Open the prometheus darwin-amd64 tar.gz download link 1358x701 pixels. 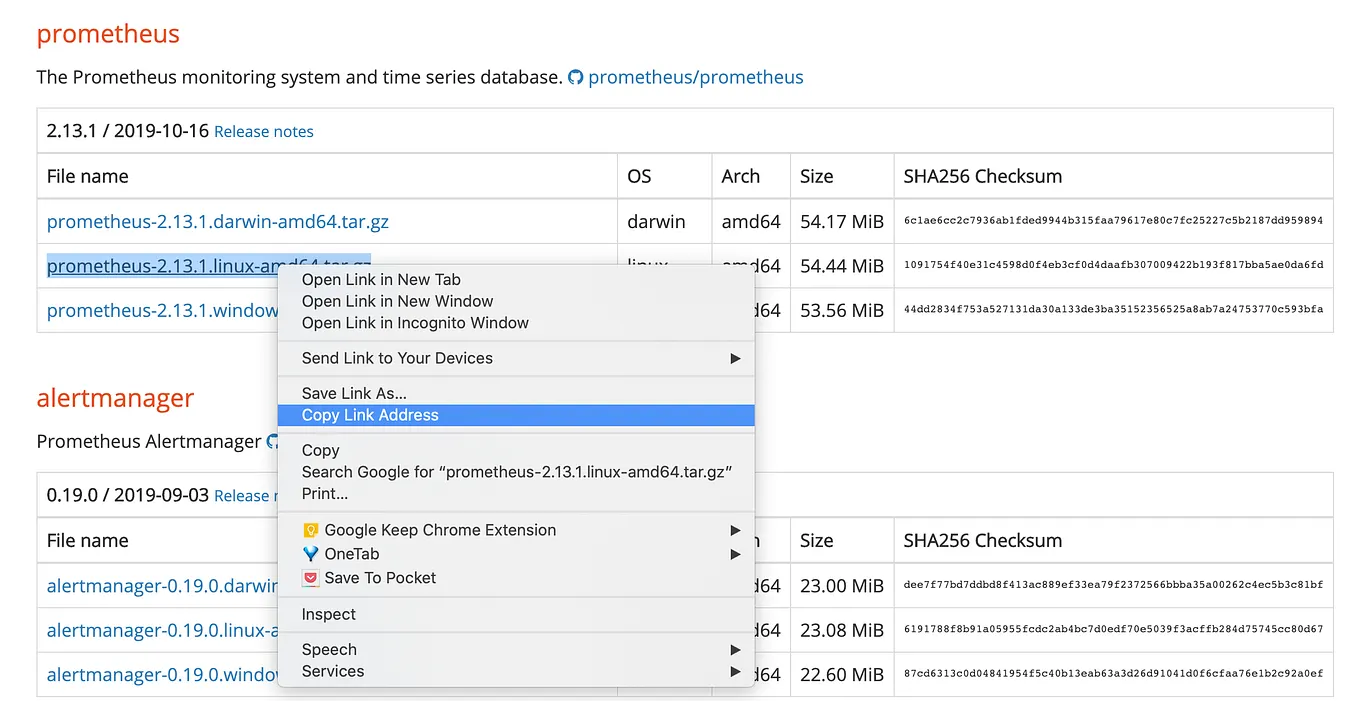tap(217, 221)
